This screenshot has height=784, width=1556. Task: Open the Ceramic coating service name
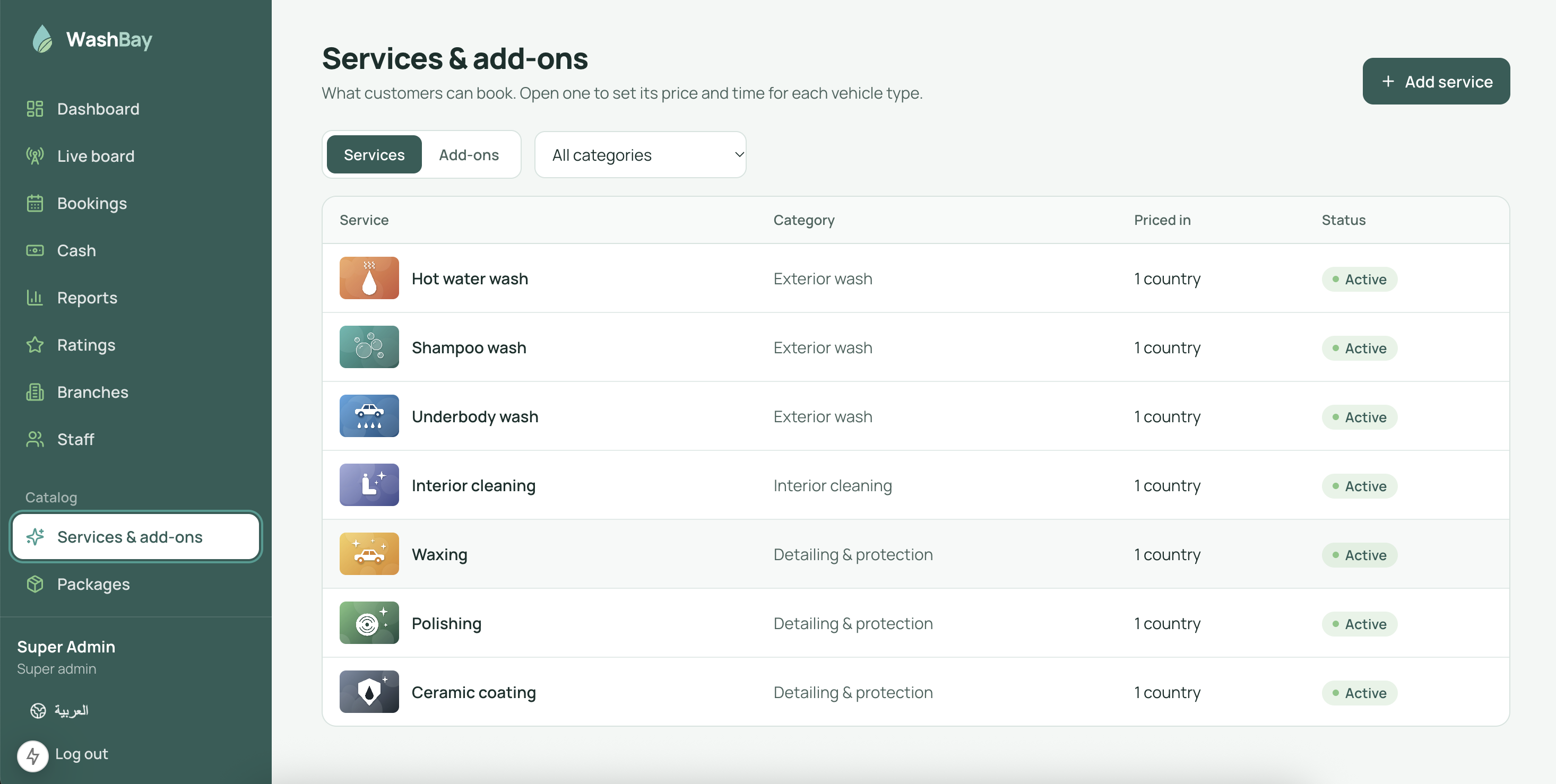[473, 692]
